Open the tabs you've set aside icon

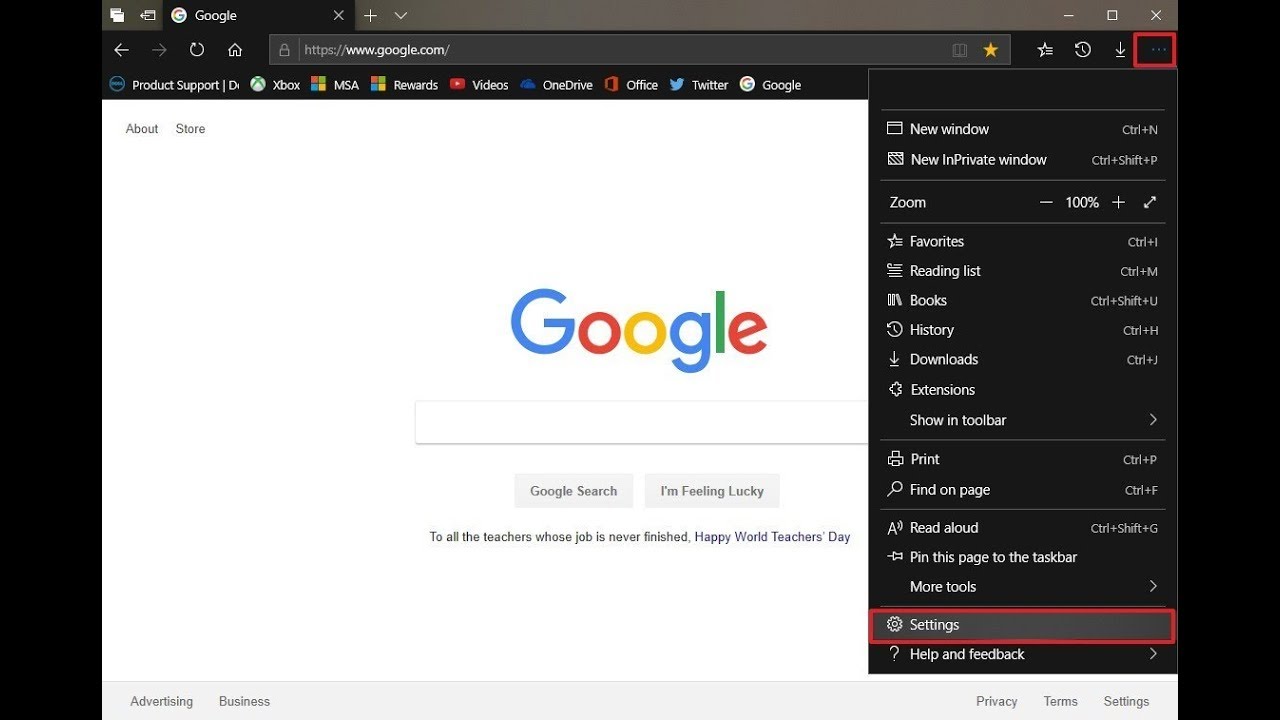pos(118,16)
